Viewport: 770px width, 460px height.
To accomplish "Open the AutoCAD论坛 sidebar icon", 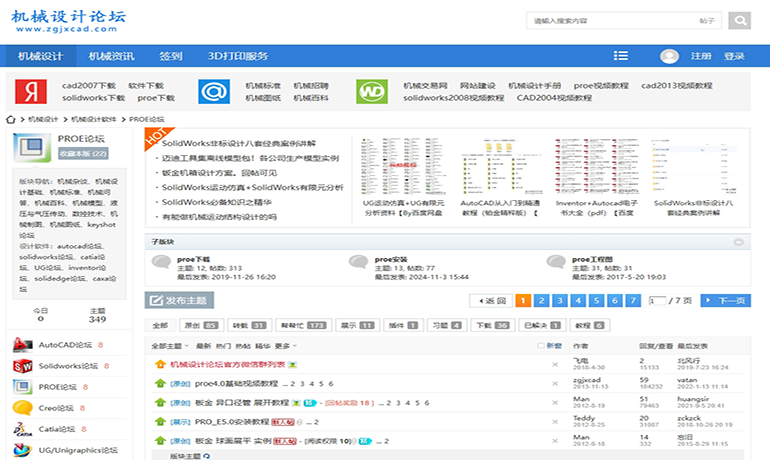I will click(x=22, y=345).
